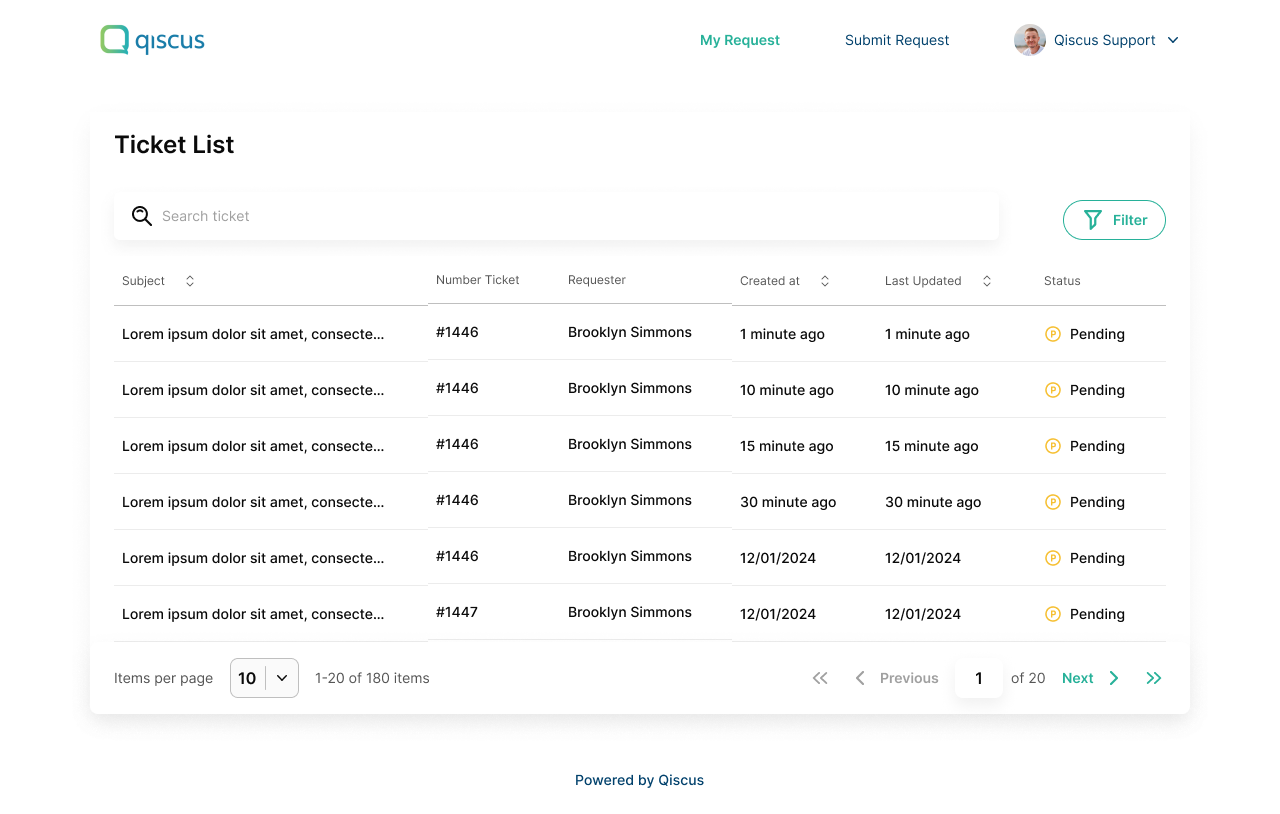
Task: Open the Filter options
Action: [1114, 220]
